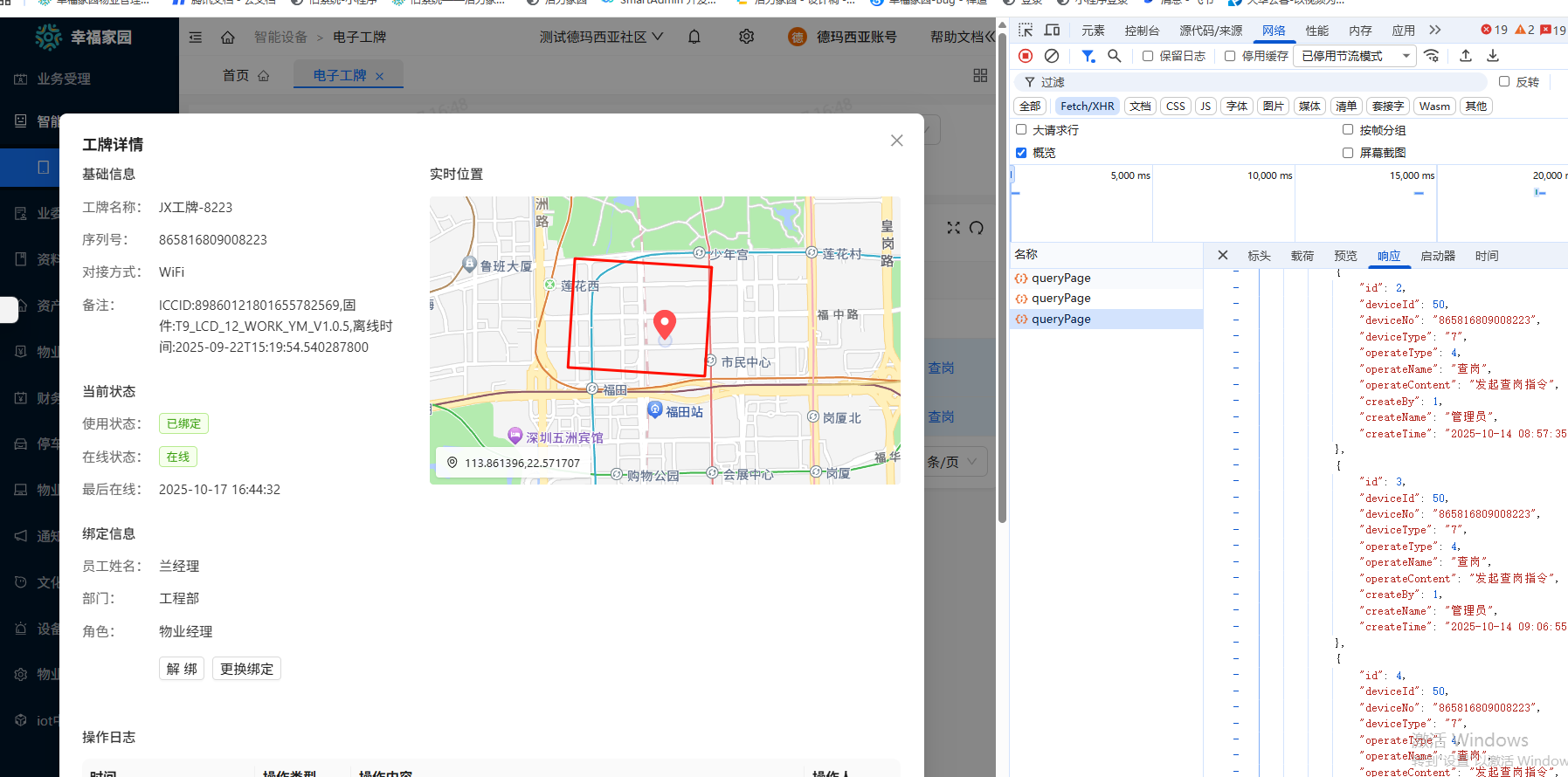Toggle device toolbar icon in DevTools
This screenshot has width=1568, height=777.
pyautogui.click(x=1053, y=31)
